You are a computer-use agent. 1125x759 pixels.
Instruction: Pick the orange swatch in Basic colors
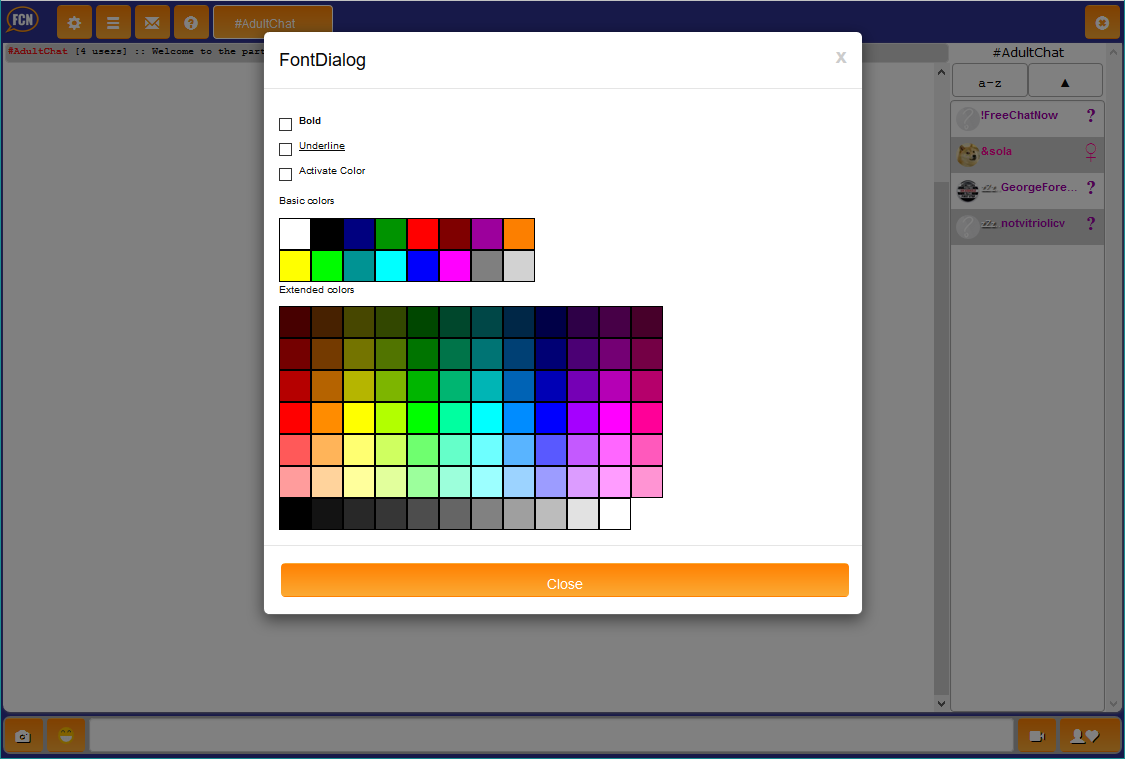coord(519,234)
